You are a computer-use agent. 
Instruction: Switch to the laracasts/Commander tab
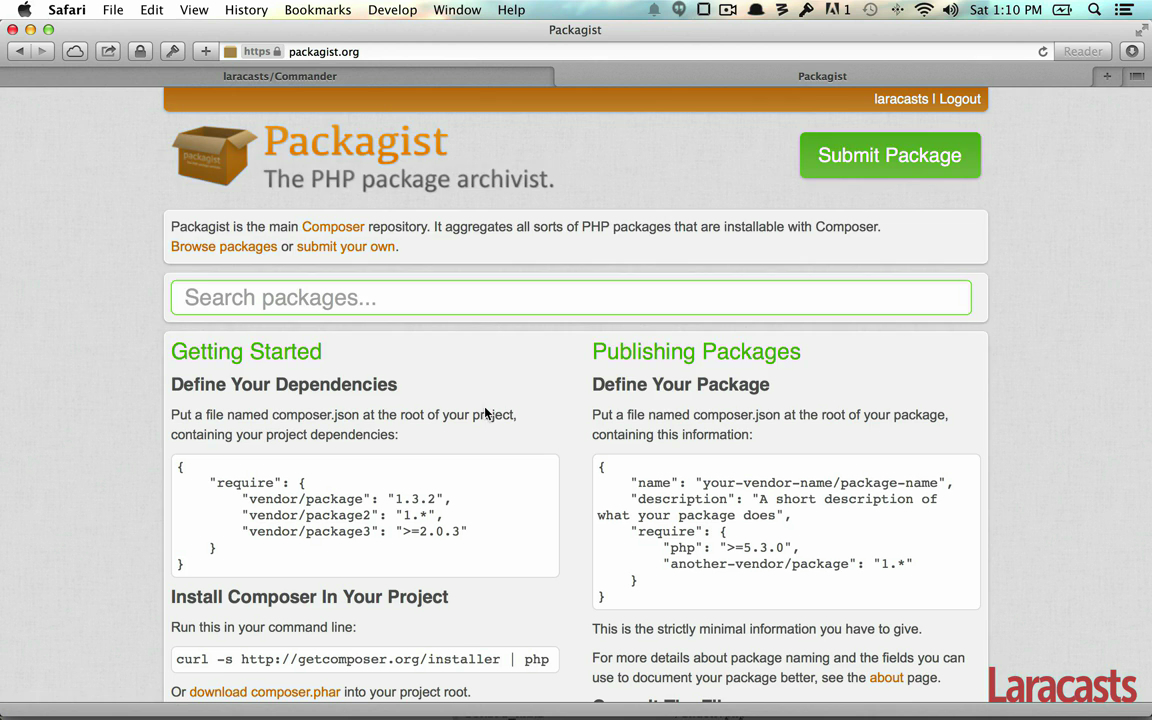[279, 76]
